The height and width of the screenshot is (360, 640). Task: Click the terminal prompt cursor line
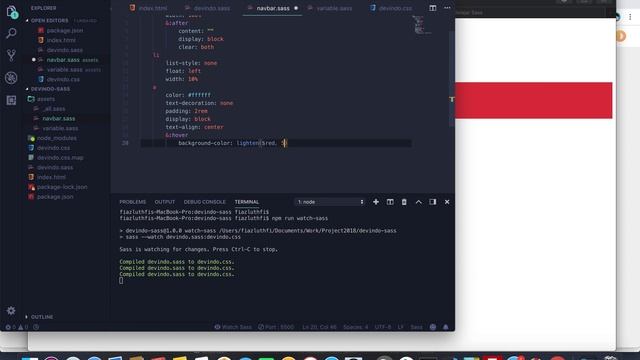pyautogui.click(x=121, y=281)
